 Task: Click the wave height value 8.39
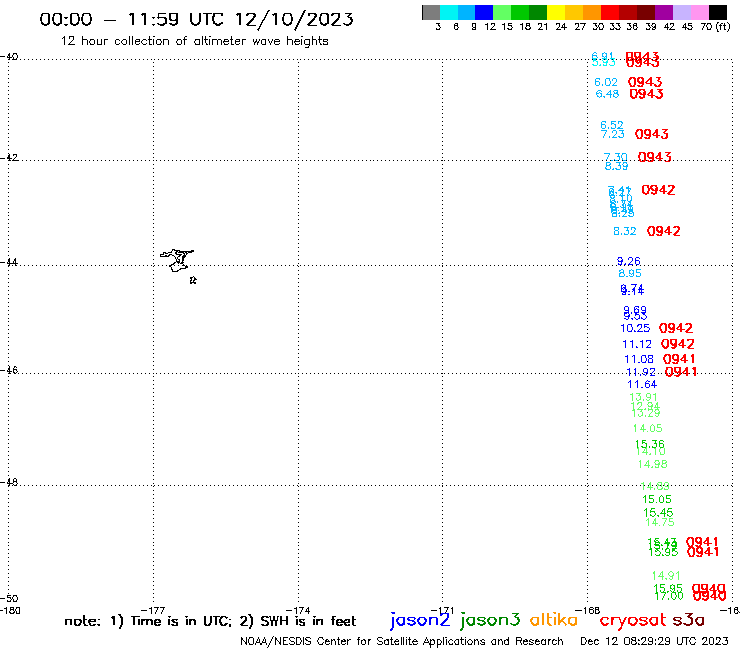point(616,166)
